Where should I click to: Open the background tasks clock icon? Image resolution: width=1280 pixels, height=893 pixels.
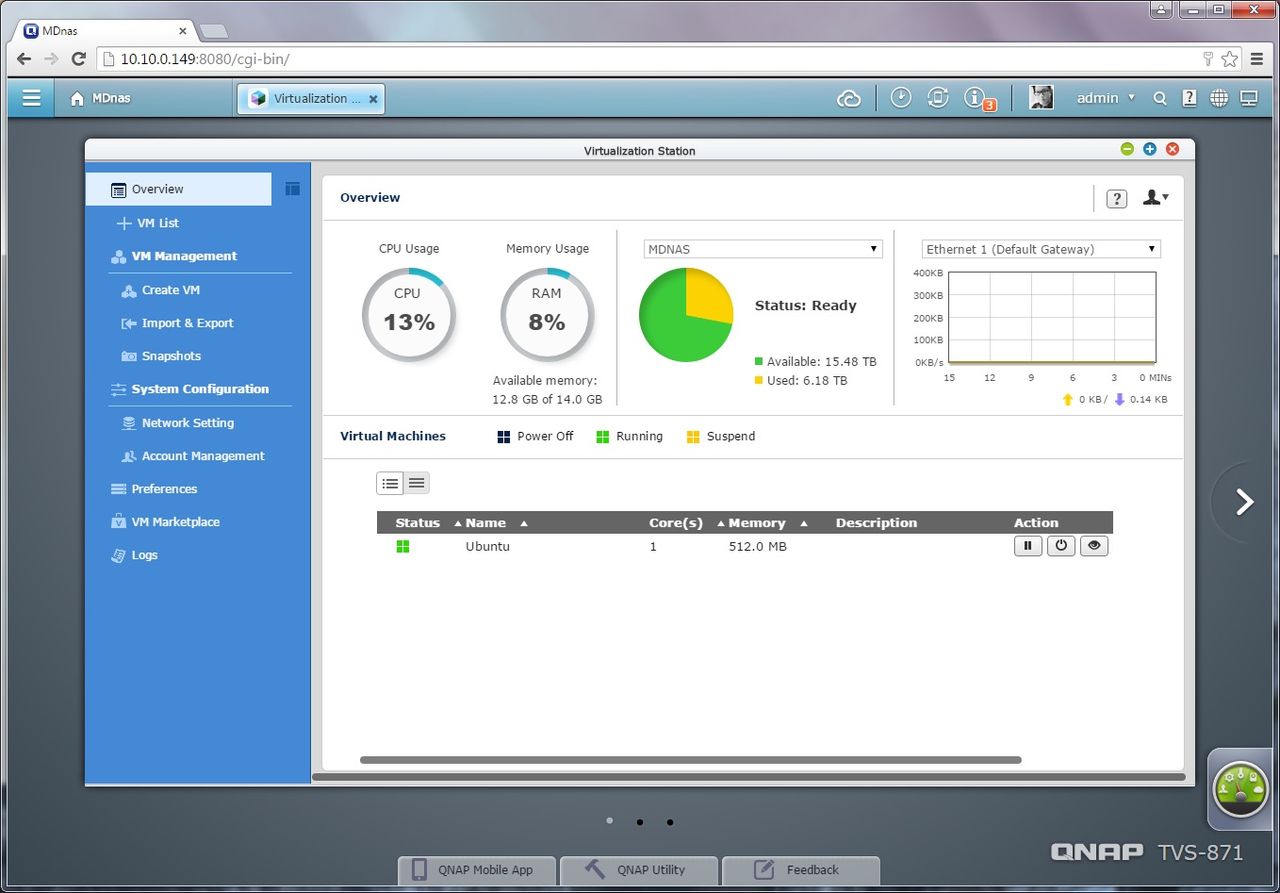click(x=901, y=97)
